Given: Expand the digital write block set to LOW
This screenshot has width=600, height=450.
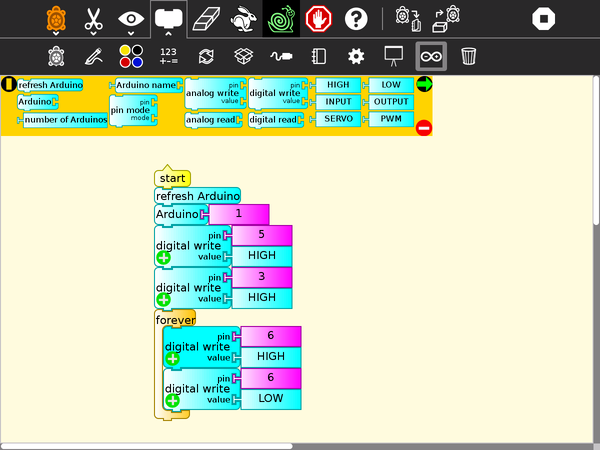Looking at the screenshot, I should [172, 400].
